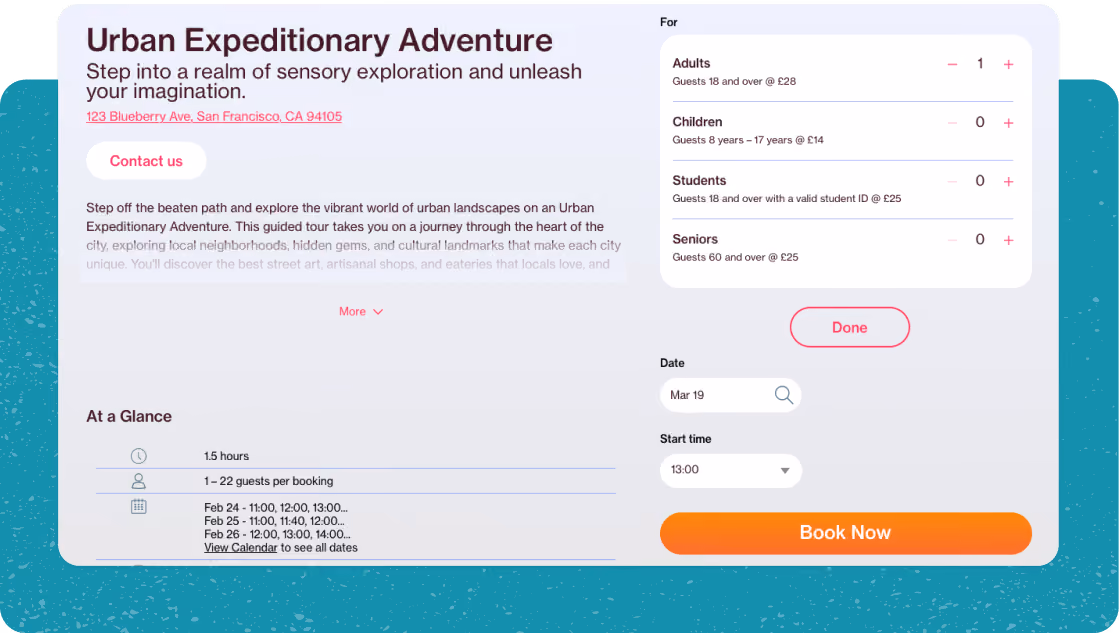Screen dimensions: 1119x633
Task: Increase the Adults guest count
Action: [1008, 64]
